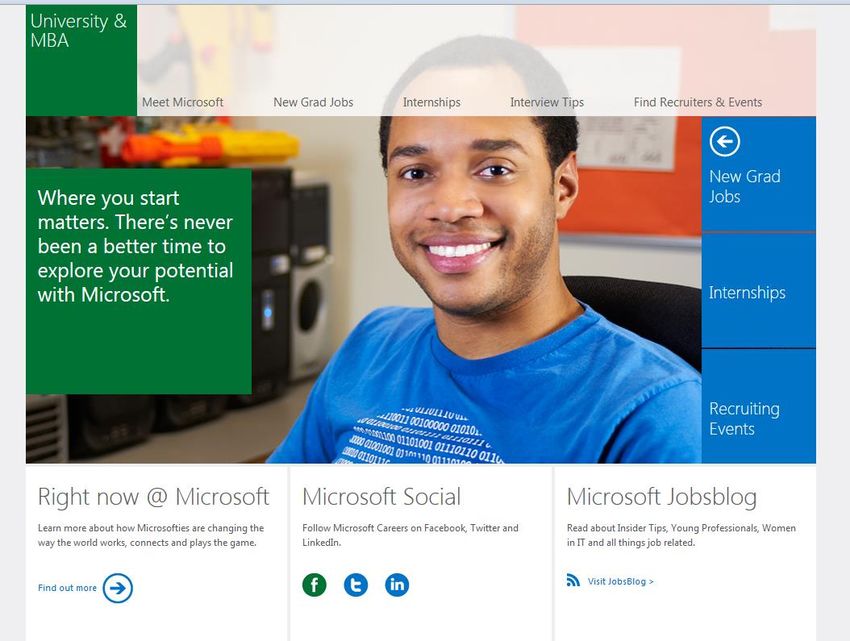The height and width of the screenshot is (641, 850).
Task: Click the green 'Where you start matters' banner
Action: coord(138,280)
